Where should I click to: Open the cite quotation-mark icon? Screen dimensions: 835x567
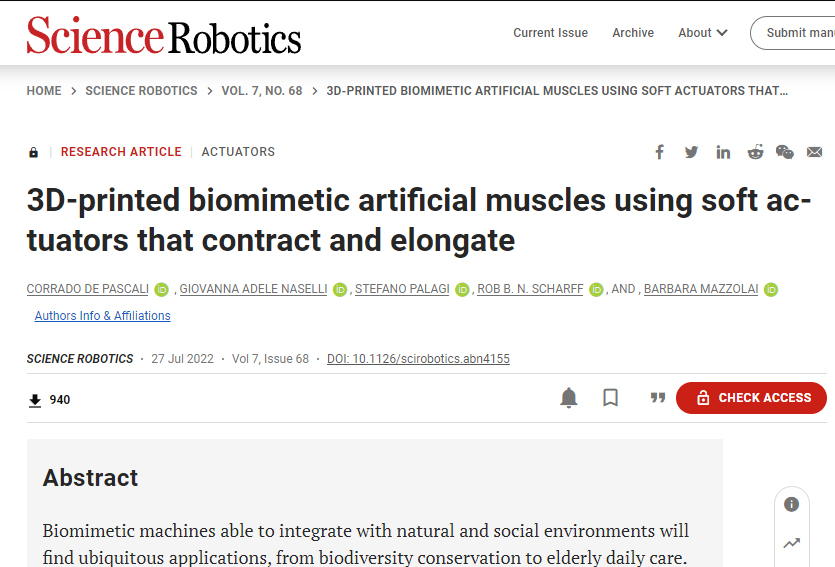coord(658,398)
